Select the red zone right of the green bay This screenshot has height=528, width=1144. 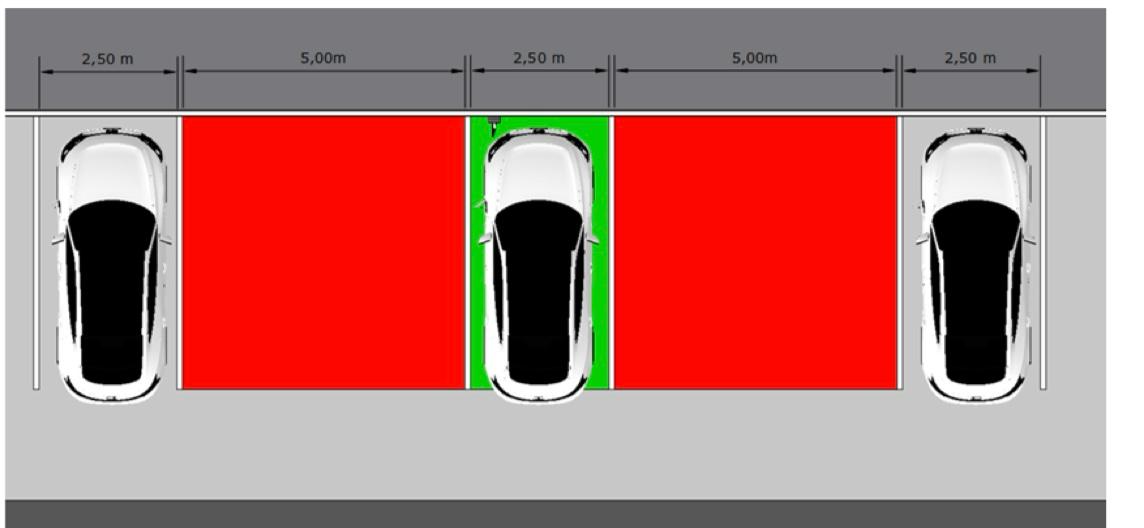click(755, 252)
